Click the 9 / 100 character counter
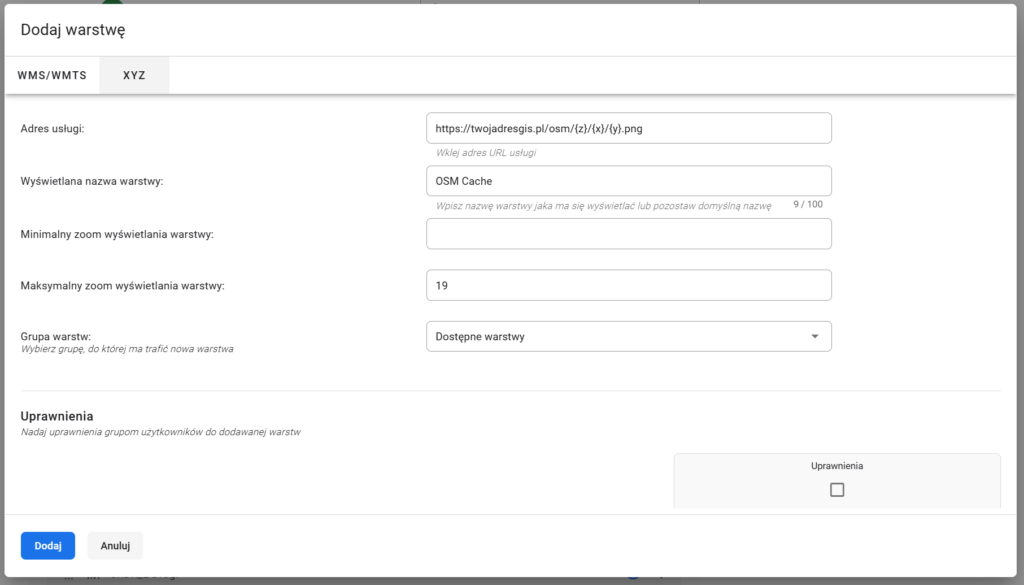 [x=807, y=204]
